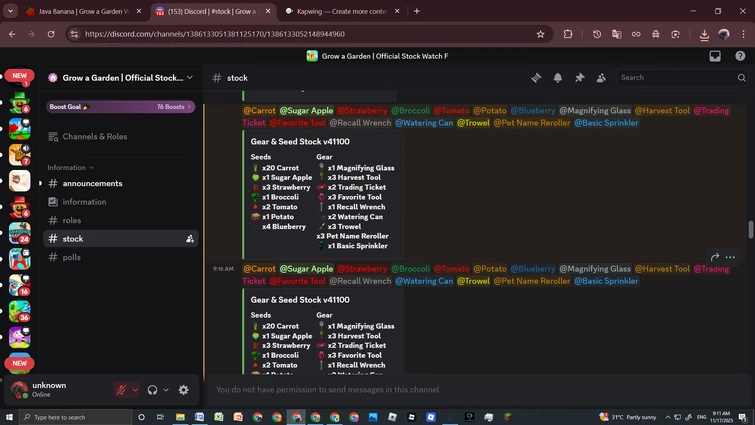Screen dimensions: 755x425
Task: Collapse the Information category
Action: point(70,167)
